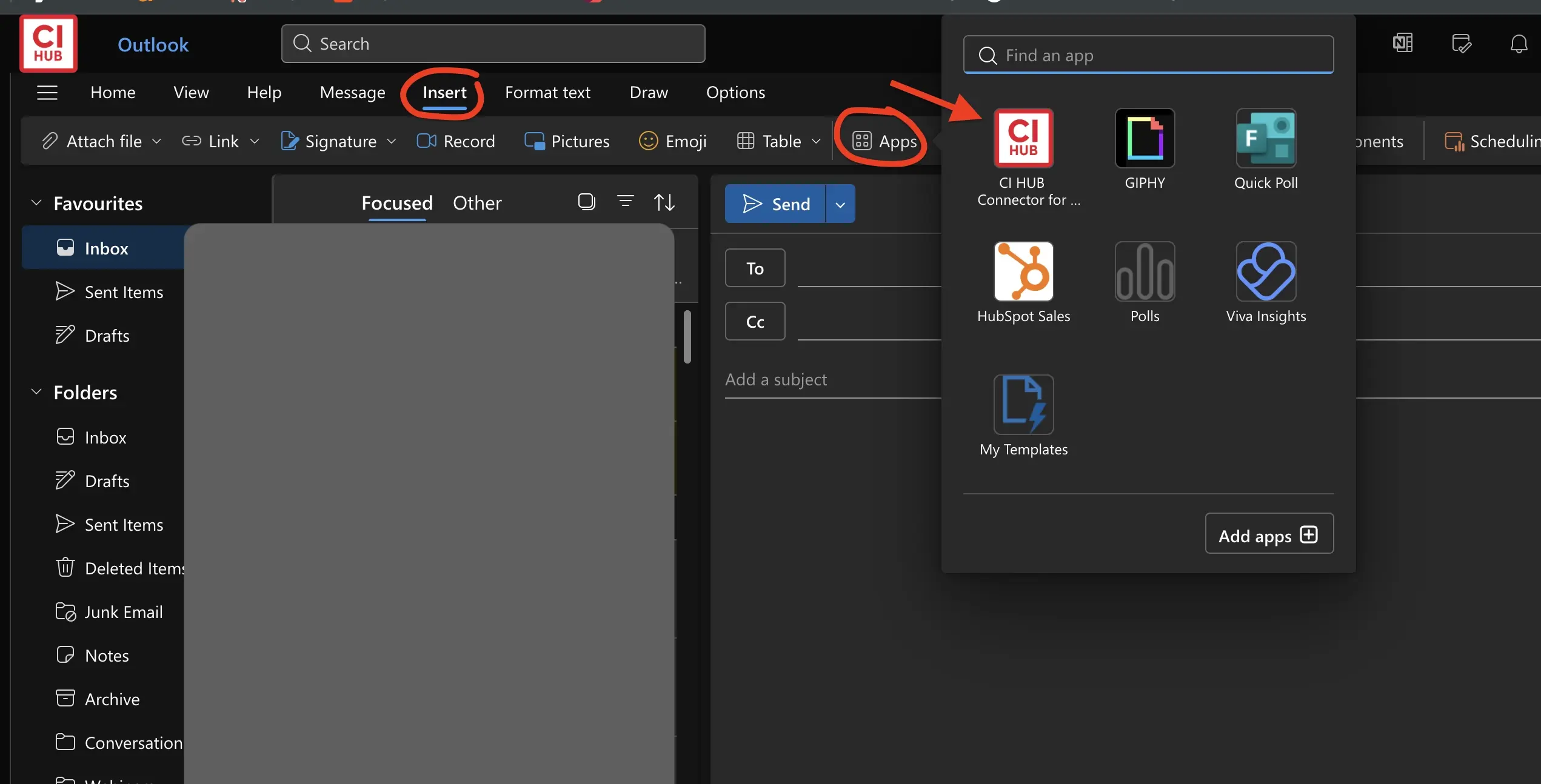
Task: Switch to the Focused inbox tab
Action: point(397,202)
